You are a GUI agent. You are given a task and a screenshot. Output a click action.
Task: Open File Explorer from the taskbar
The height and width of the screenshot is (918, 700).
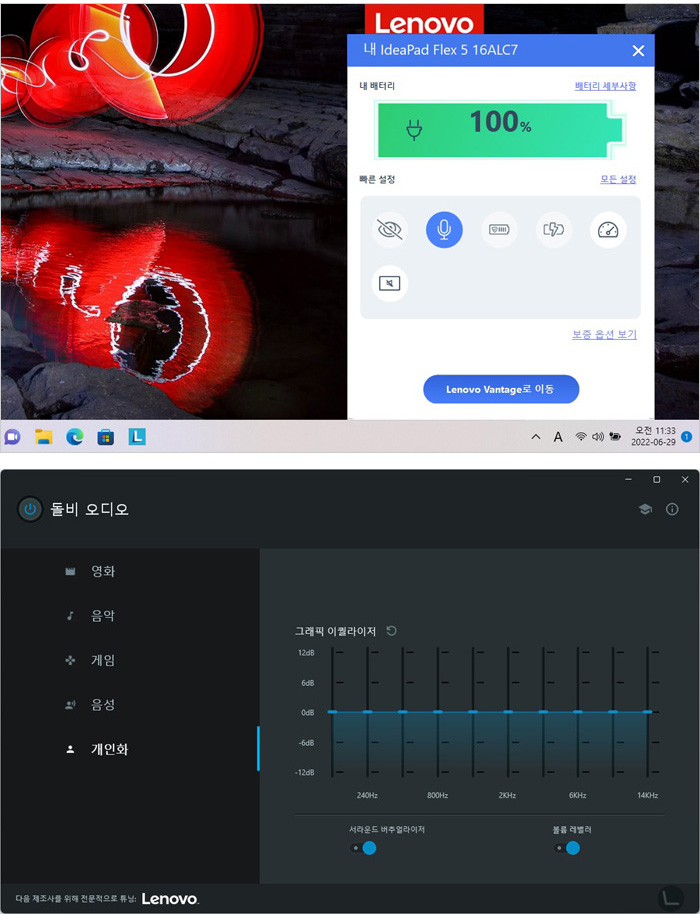44,437
